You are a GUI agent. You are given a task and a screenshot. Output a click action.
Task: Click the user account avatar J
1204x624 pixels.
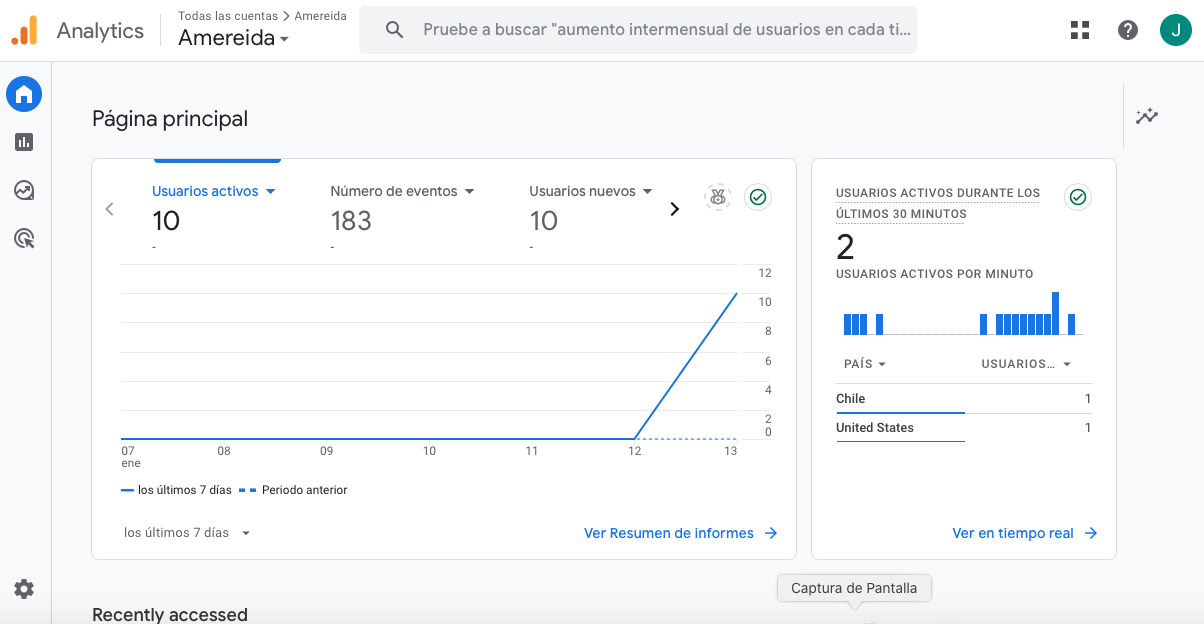pos(1176,30)
